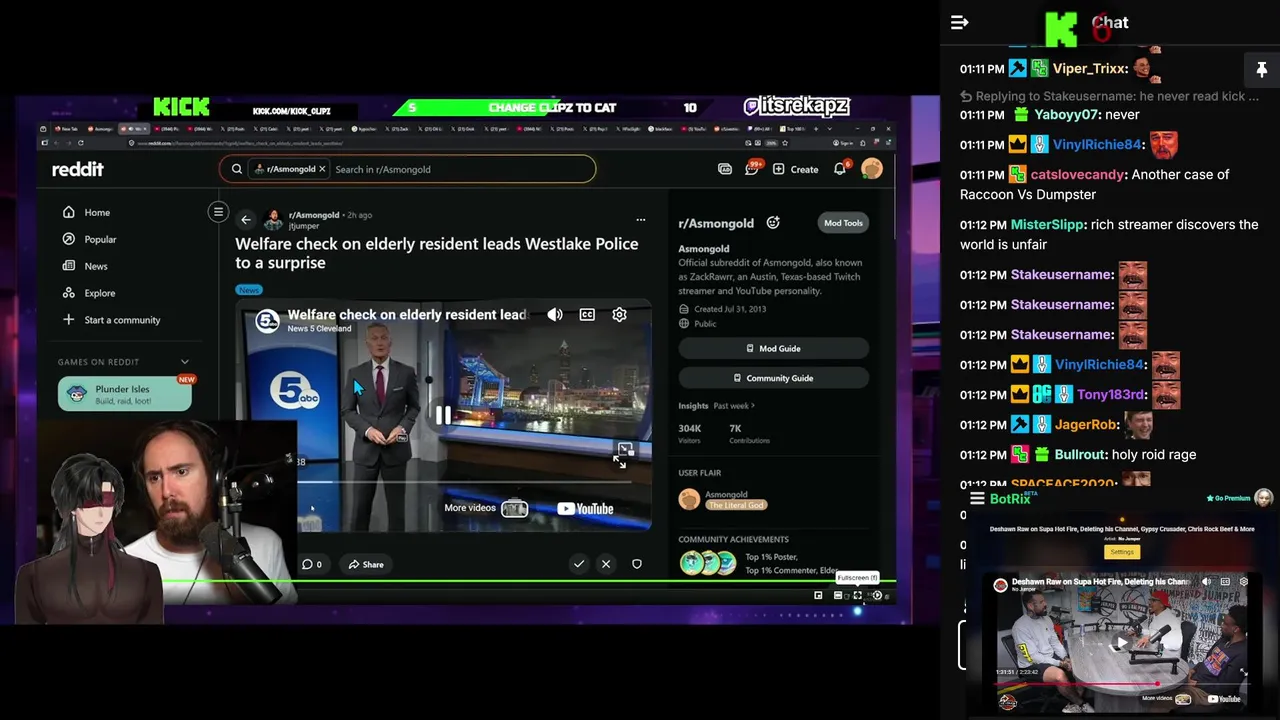Pause the News 5 Cleveland video

tap(442, 415)
